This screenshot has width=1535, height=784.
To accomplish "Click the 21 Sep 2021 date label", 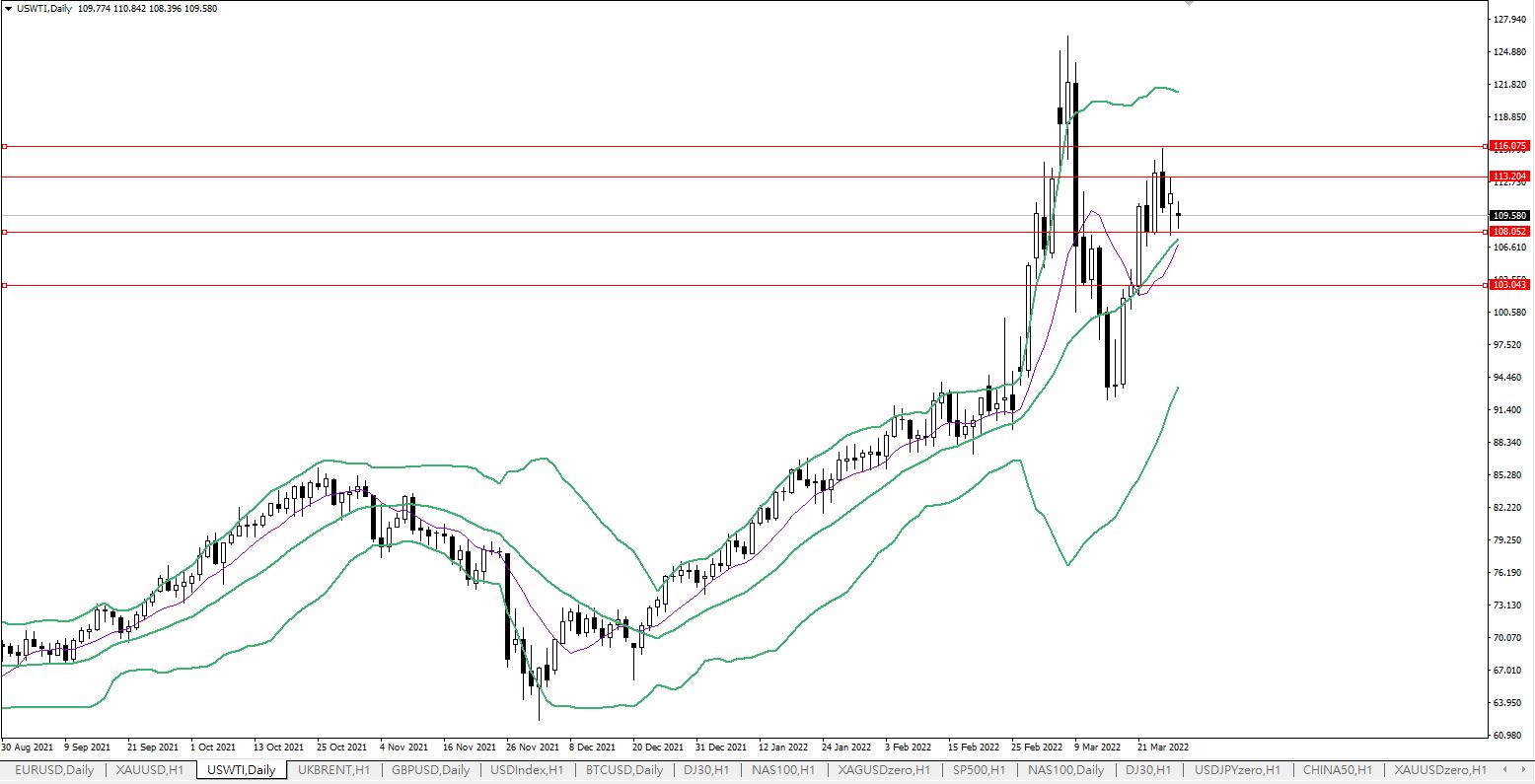I will coord(154,748).
